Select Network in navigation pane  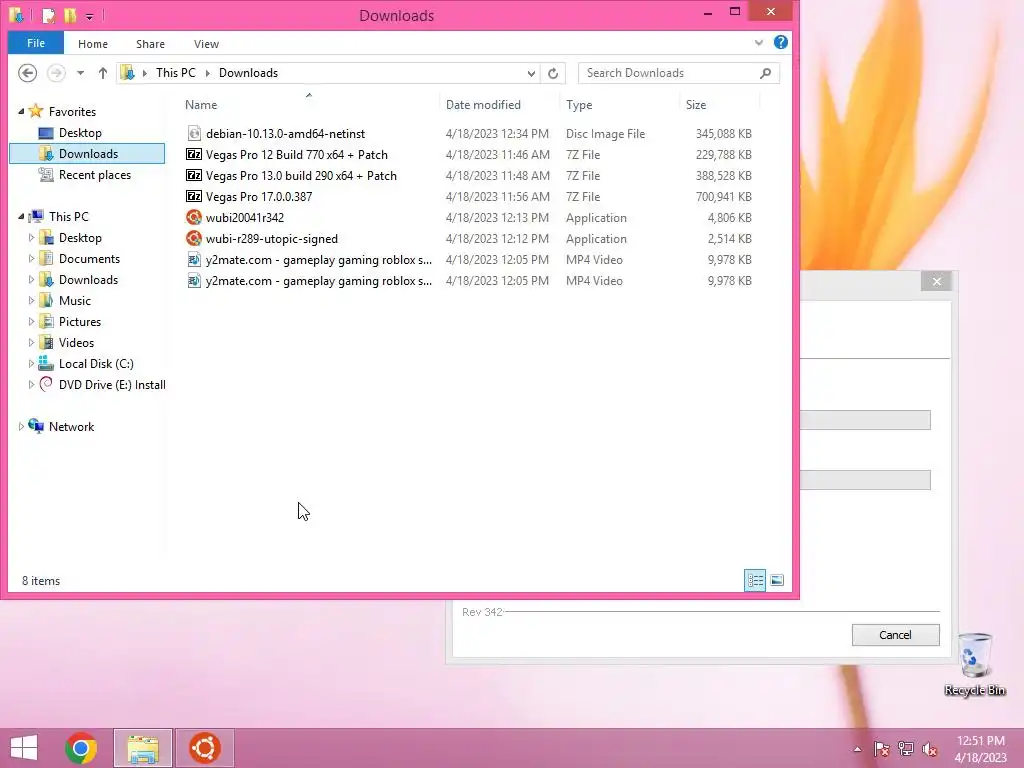click(71, 426)
